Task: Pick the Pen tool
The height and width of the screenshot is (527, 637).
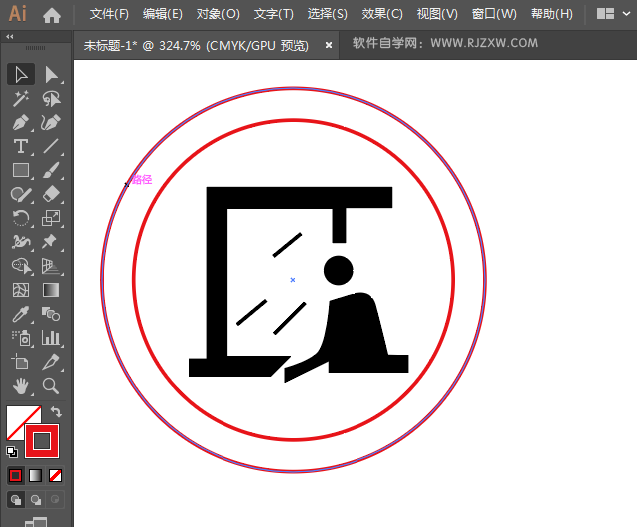Action: point(20,123)
